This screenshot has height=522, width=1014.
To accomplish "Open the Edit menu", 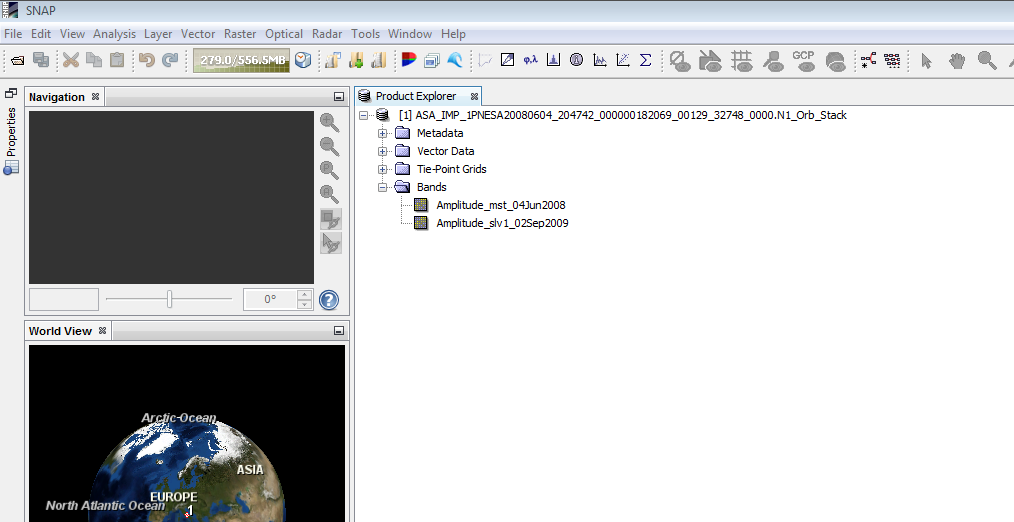I will 41,34.
